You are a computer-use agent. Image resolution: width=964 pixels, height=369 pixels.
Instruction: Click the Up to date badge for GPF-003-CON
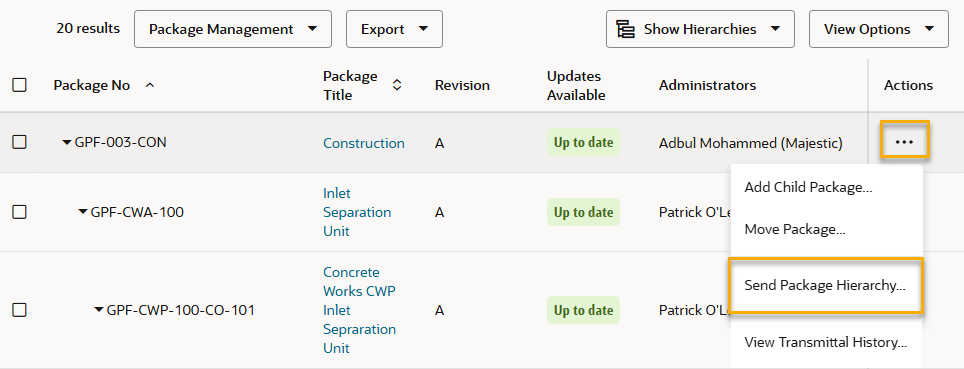583,143
